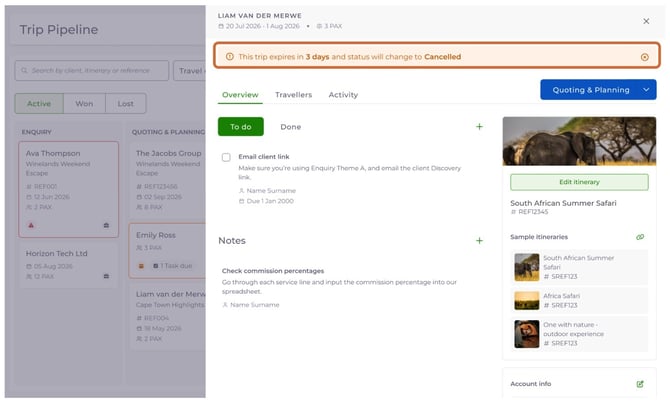The width and height of the screenshot is (670, 406).
Task: Click the person icon beside task Name Surname
Action: click(241, 191)
